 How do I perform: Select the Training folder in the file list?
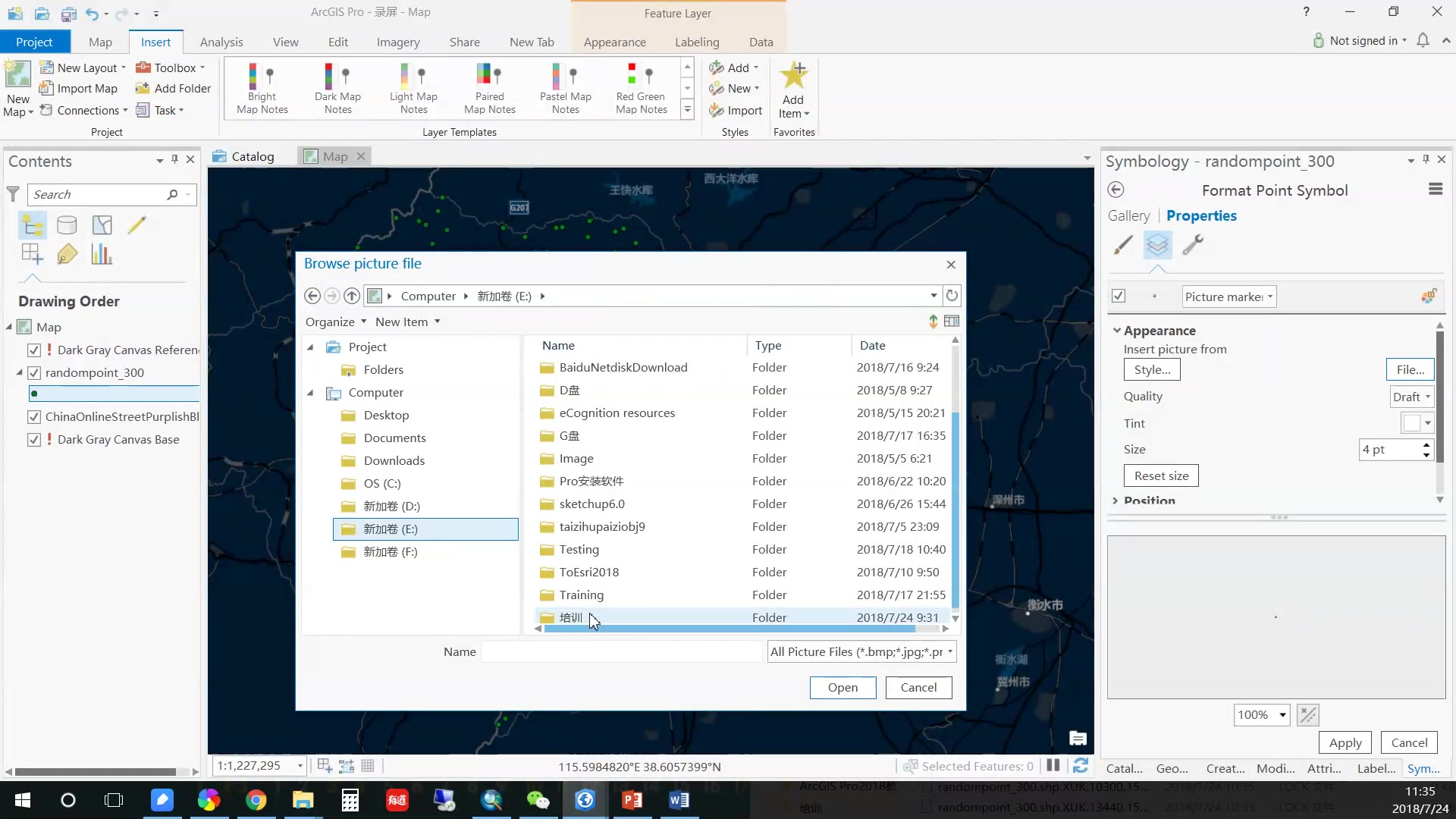coord(582,595)
